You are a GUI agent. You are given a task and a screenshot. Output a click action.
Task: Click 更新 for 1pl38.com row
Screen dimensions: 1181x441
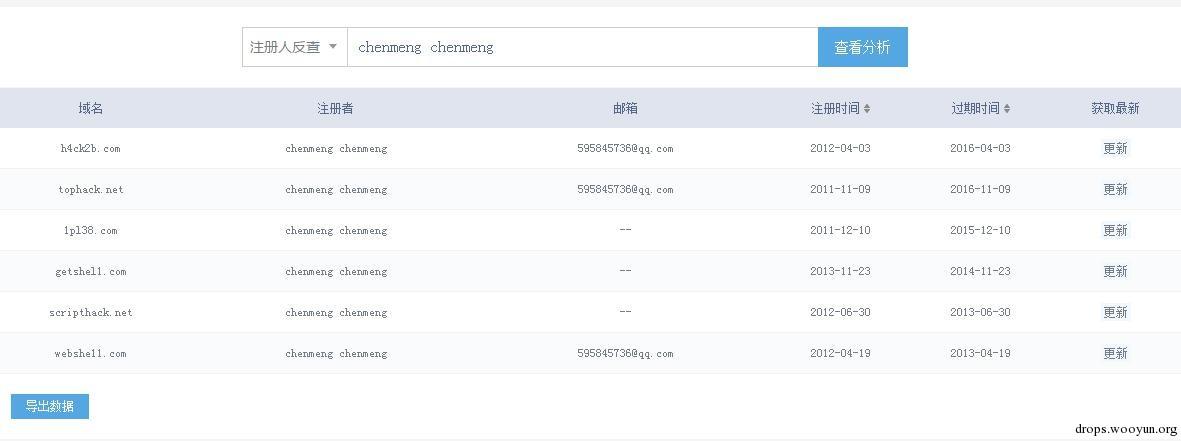pyautogui.click(x=1115, y=230)
